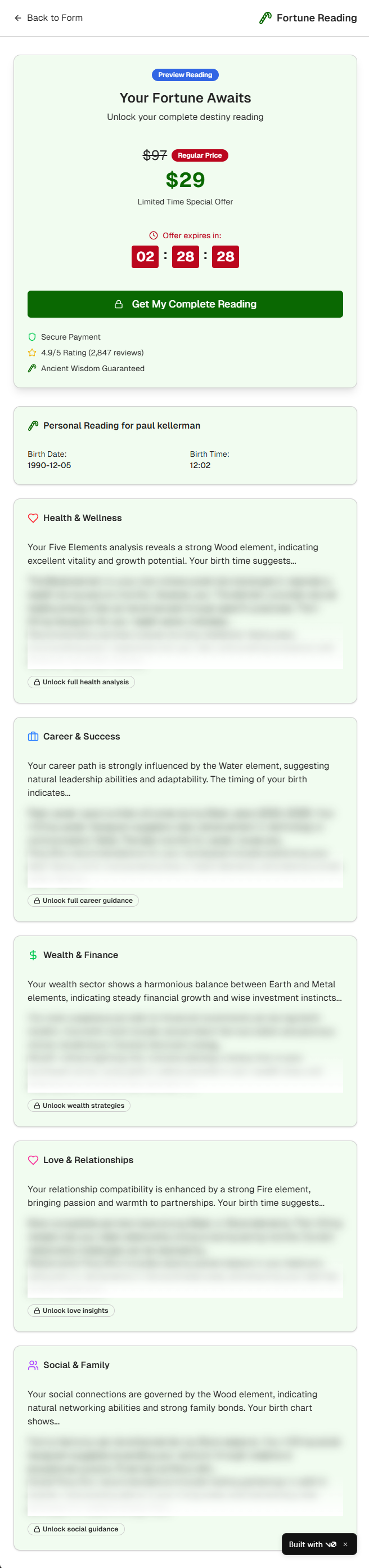The width and height of the screenshot is (369, 1568).
Task: Click the Health & Wellness heart icon
Action: 33,518
